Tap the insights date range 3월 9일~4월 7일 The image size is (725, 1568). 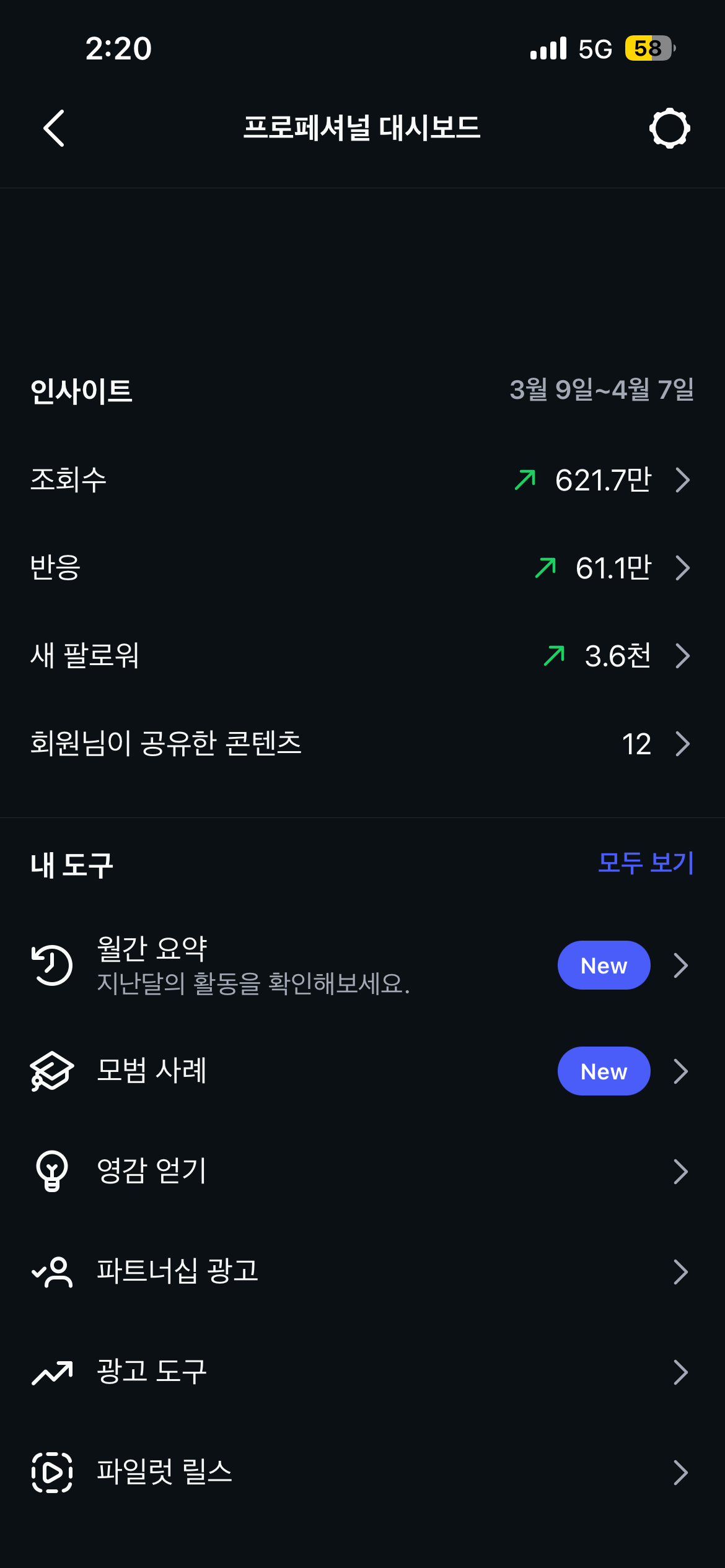601,390
